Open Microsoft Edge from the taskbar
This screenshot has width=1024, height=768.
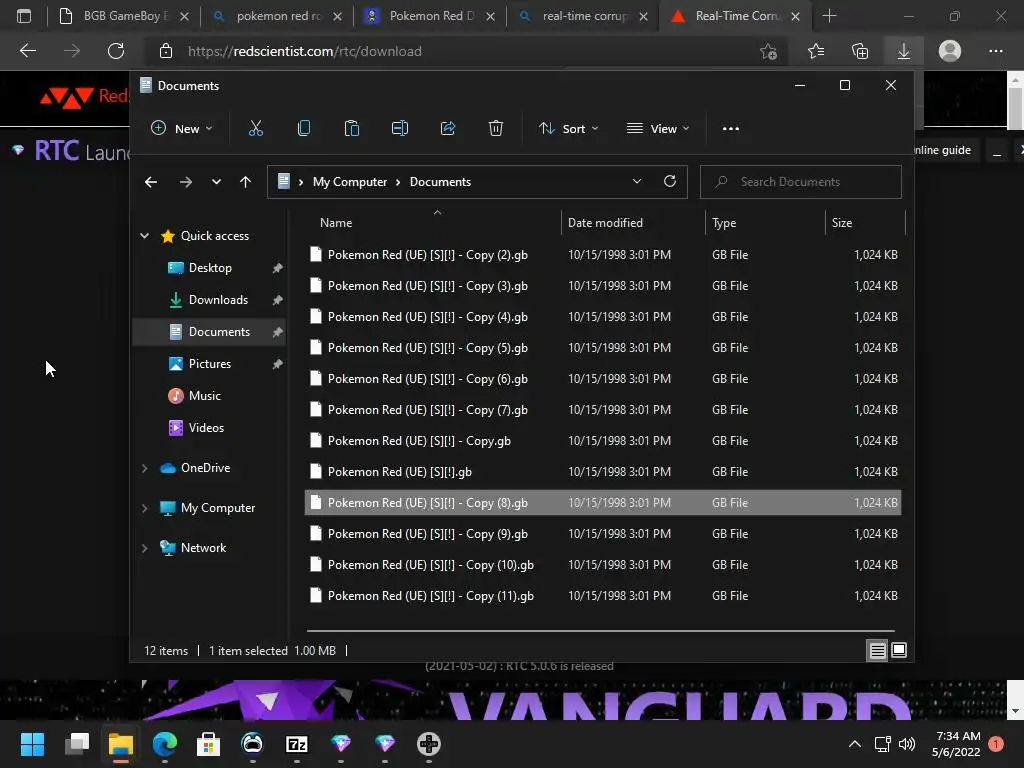165,744
